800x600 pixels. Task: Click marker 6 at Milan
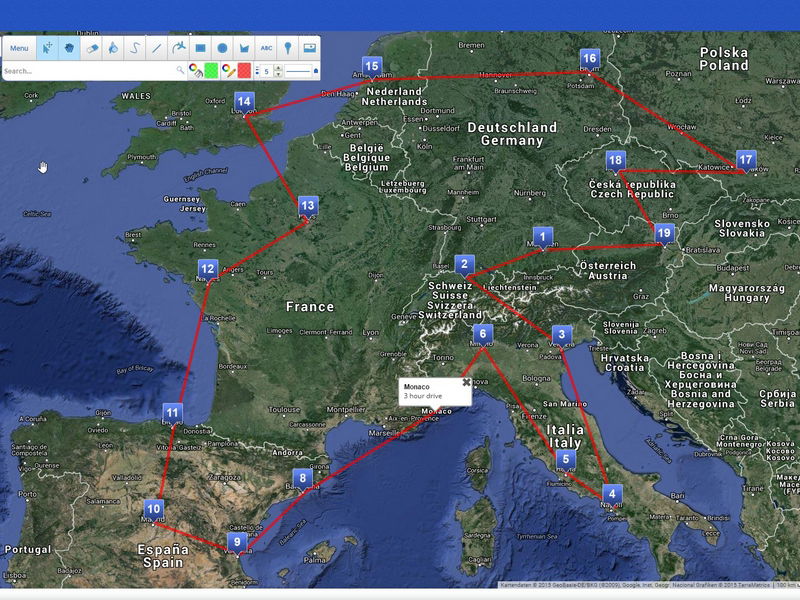[x=483, y=335]
